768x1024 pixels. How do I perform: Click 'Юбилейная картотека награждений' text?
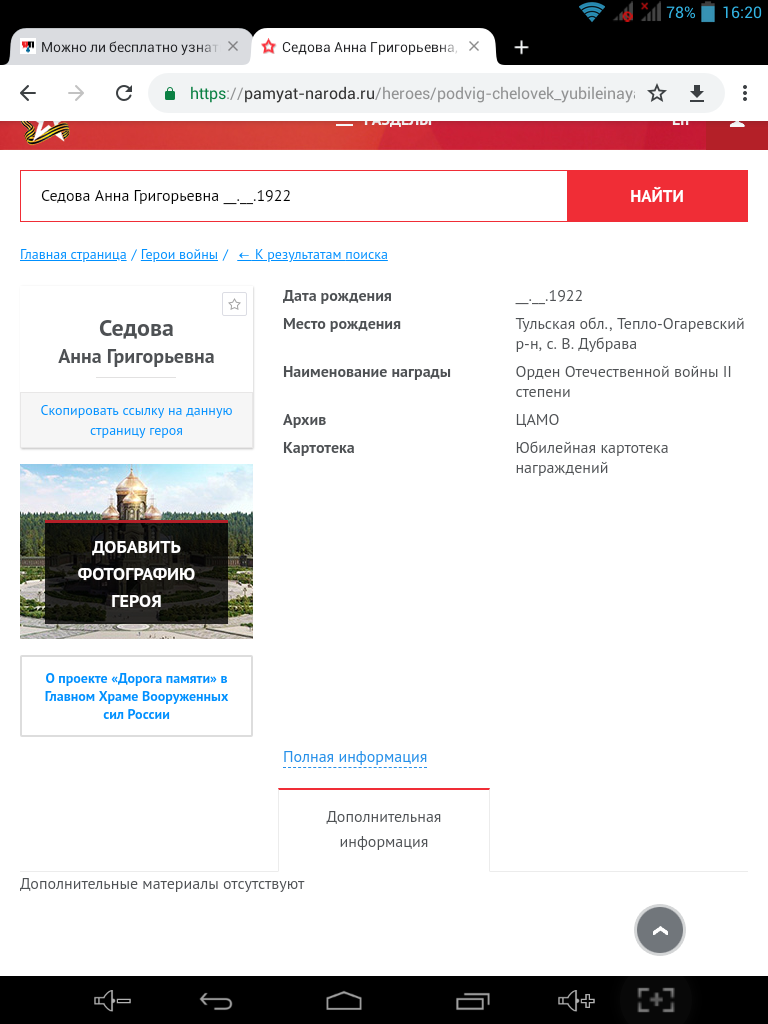pos(592,458)
